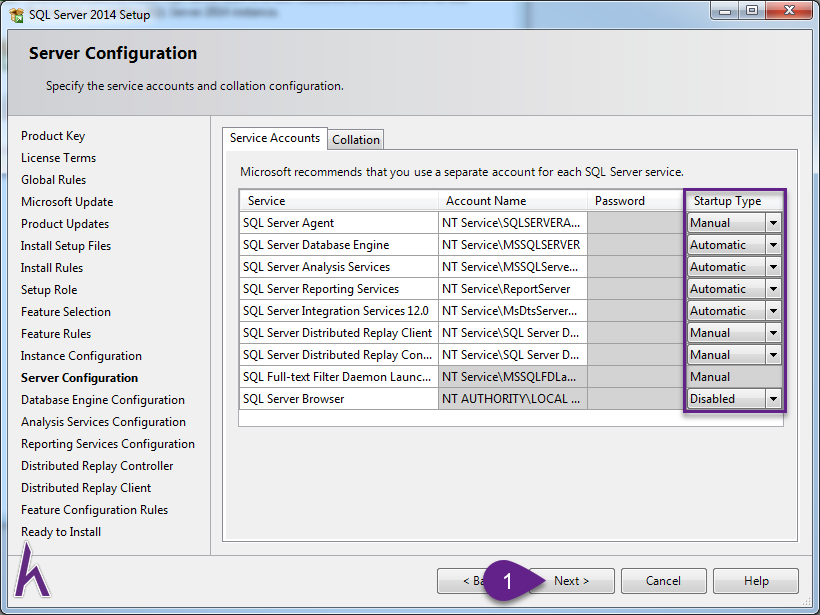Click password field for SQL Server Reporting Services
This screenshot has height=615, width=820.
(x=636, y=289)
